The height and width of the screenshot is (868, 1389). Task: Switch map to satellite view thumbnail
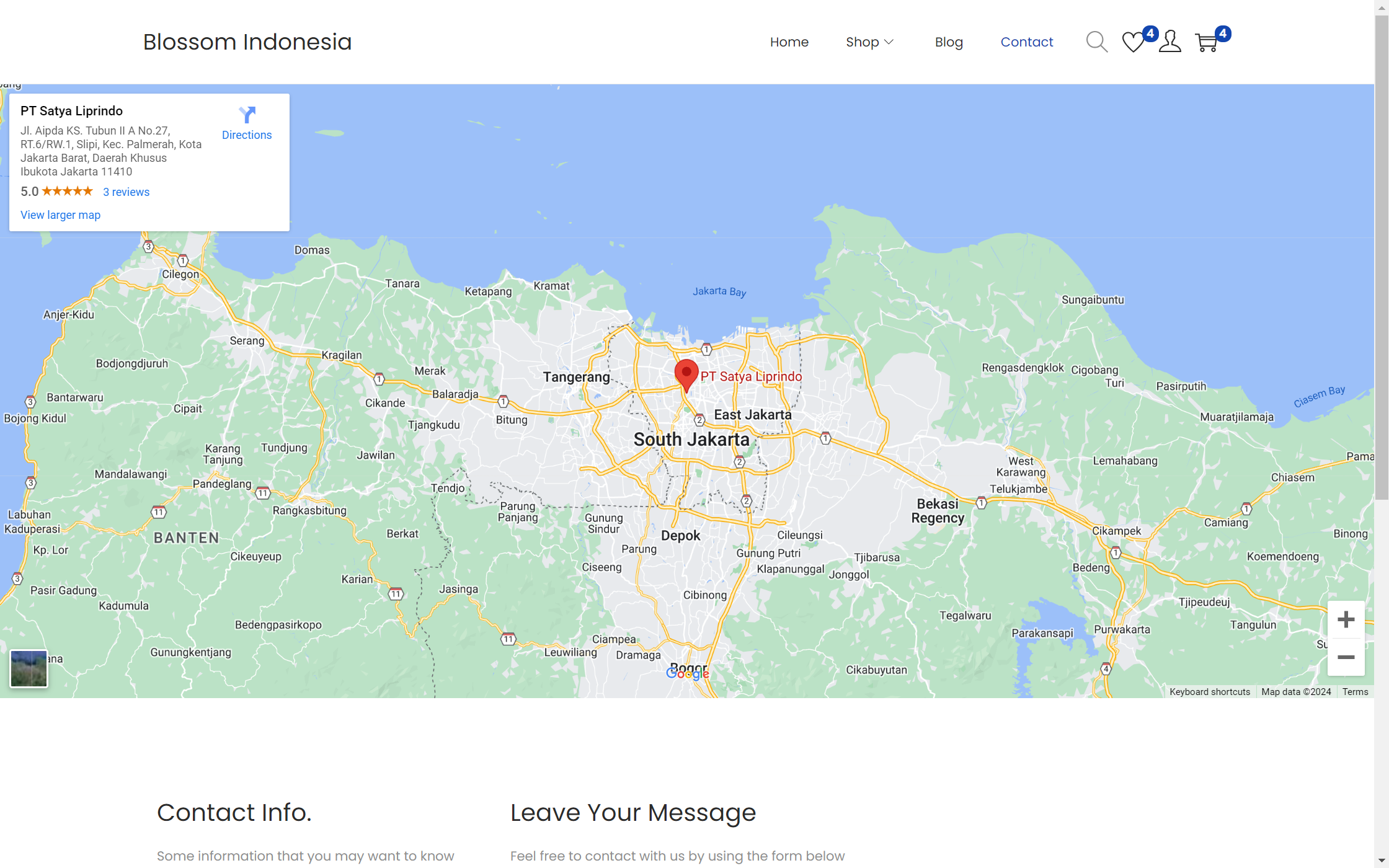(29, 668)
